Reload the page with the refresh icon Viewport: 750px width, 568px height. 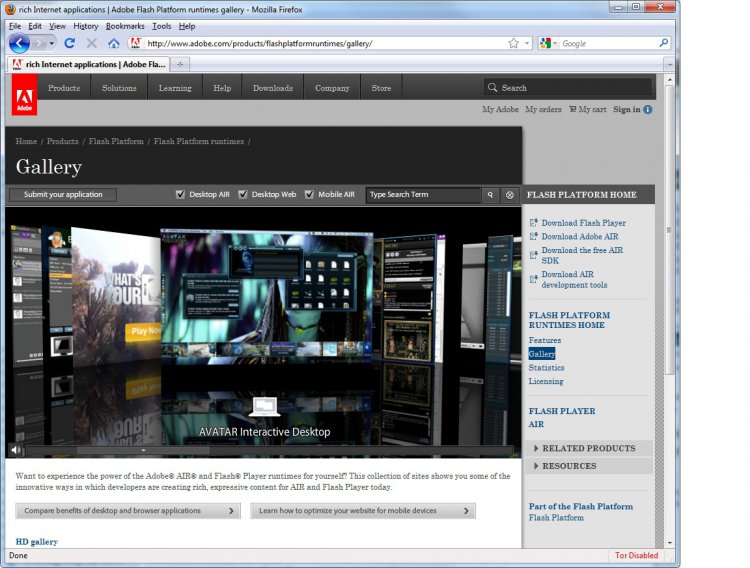[x=70, y=44]
